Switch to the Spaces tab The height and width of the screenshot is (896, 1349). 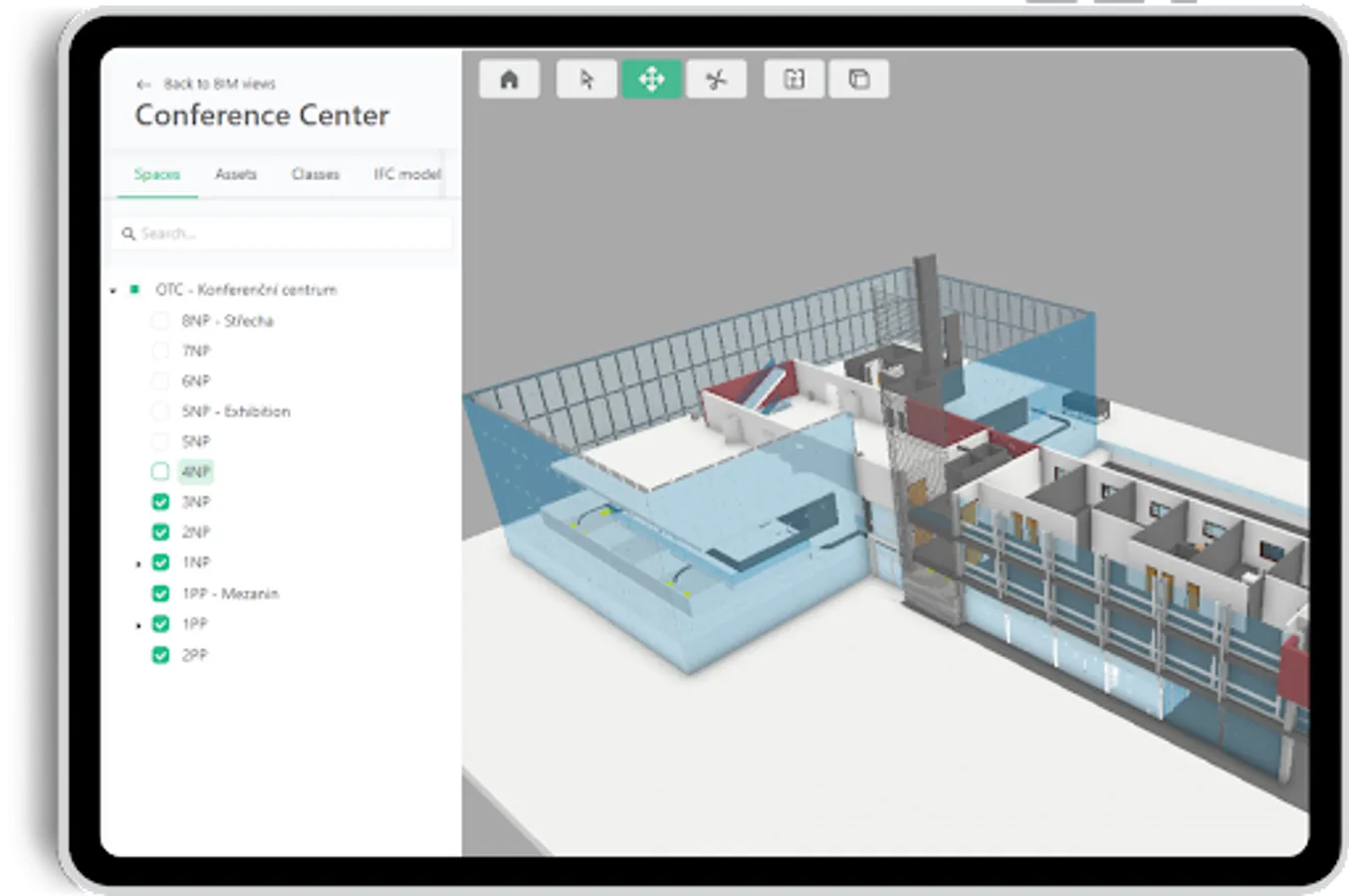(x=157, y=174)
